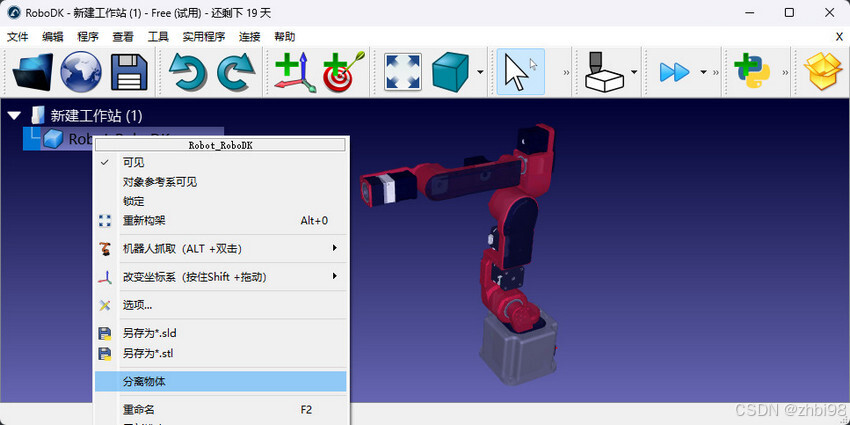Open the 帮助 menu
The height and width of the screenshot is (425, 850).
coord(285,37)
